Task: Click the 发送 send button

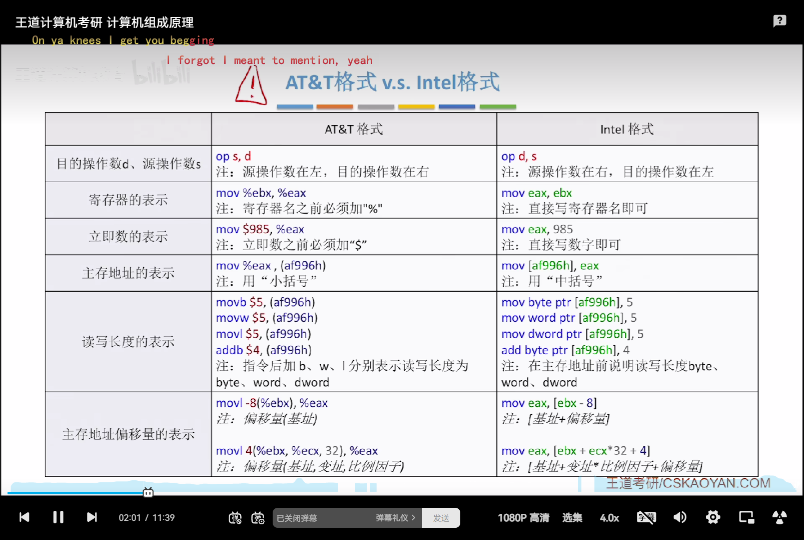Action: (441, 518)
